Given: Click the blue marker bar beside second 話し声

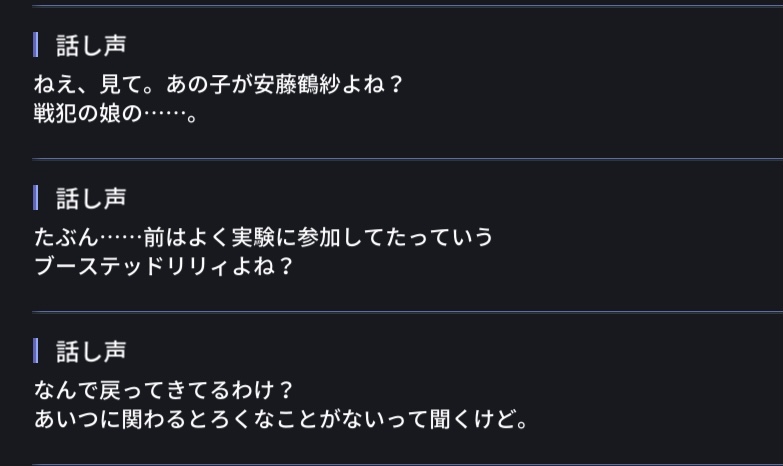Looking at the screenshot, I should (36, 198).
